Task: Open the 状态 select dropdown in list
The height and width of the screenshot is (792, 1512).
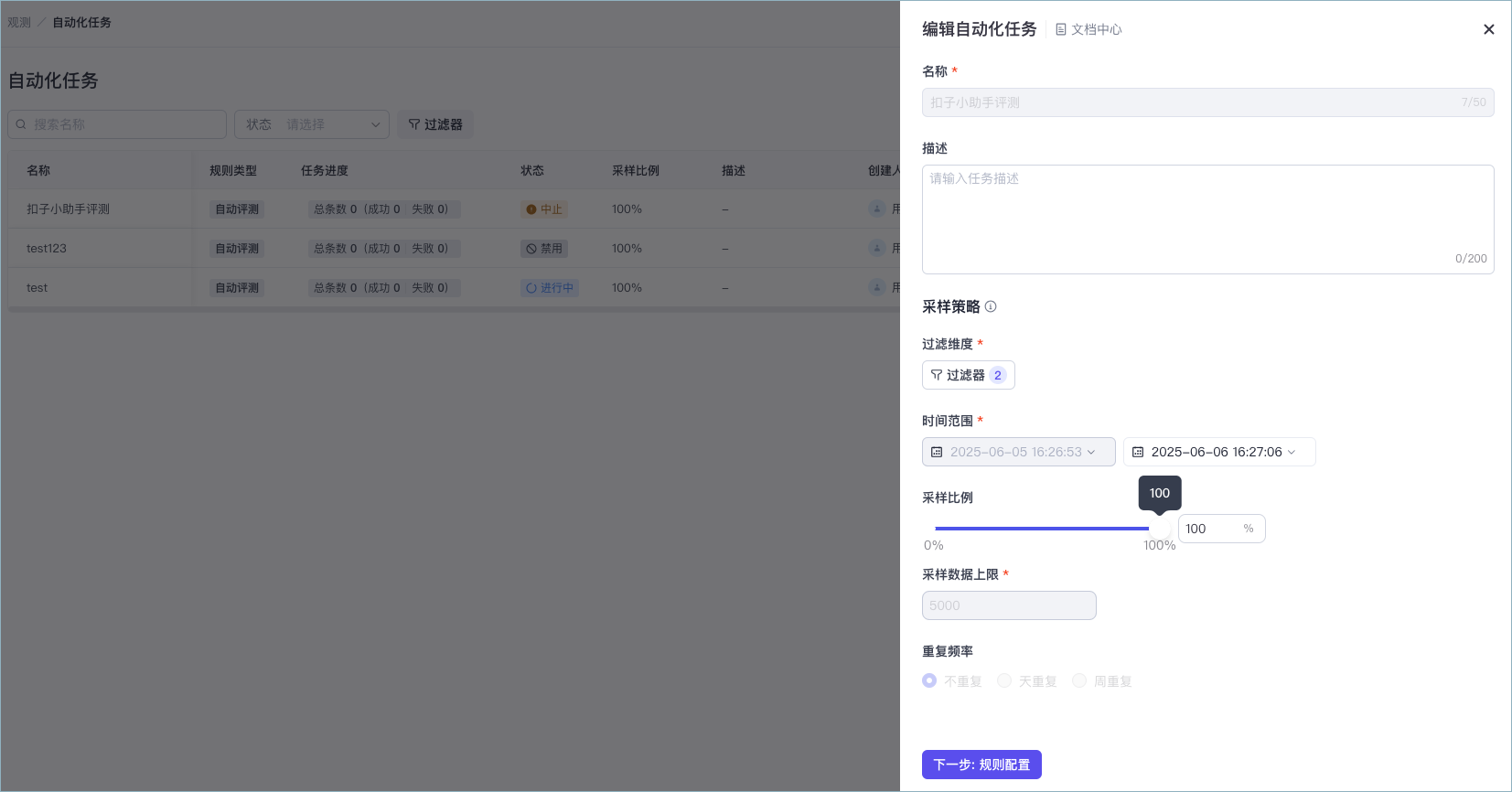Action: 312,124
